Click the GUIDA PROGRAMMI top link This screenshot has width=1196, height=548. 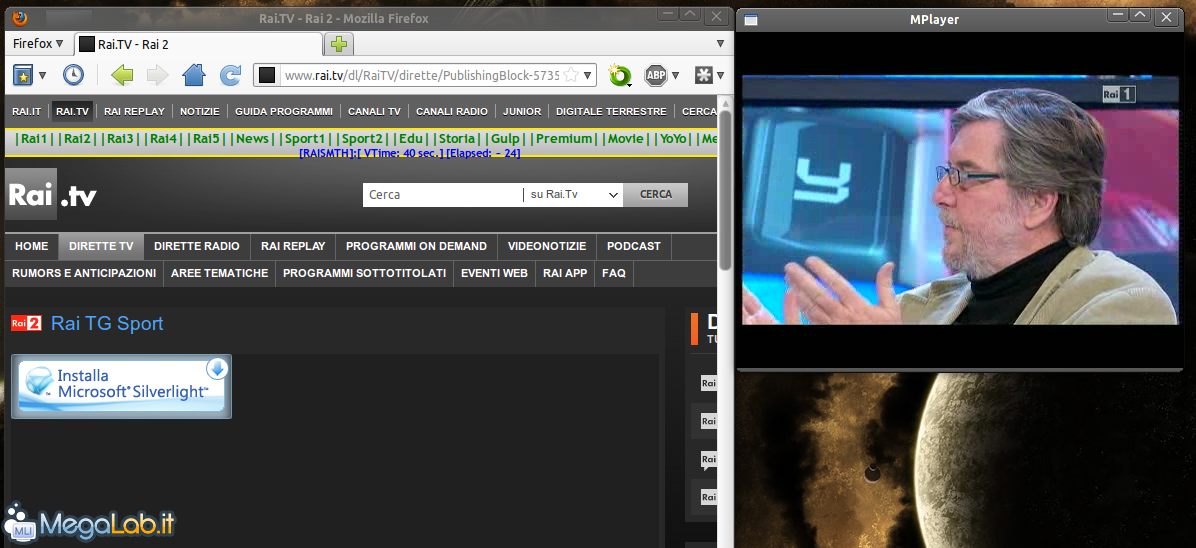click(x=284, y=111)
